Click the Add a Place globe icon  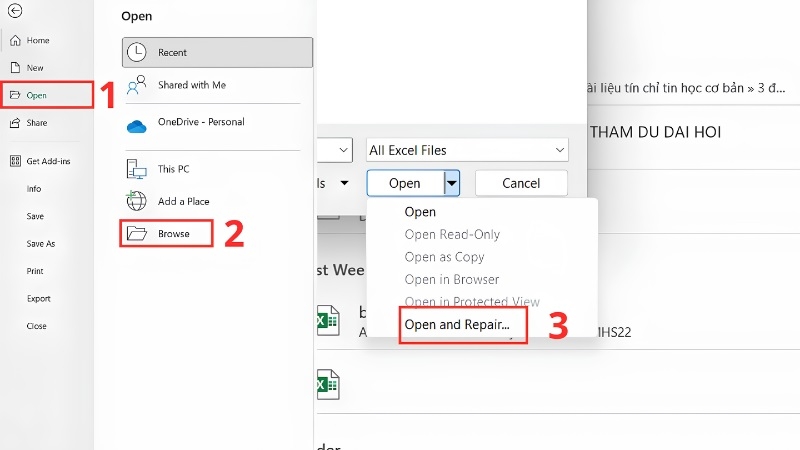point(136,201)
